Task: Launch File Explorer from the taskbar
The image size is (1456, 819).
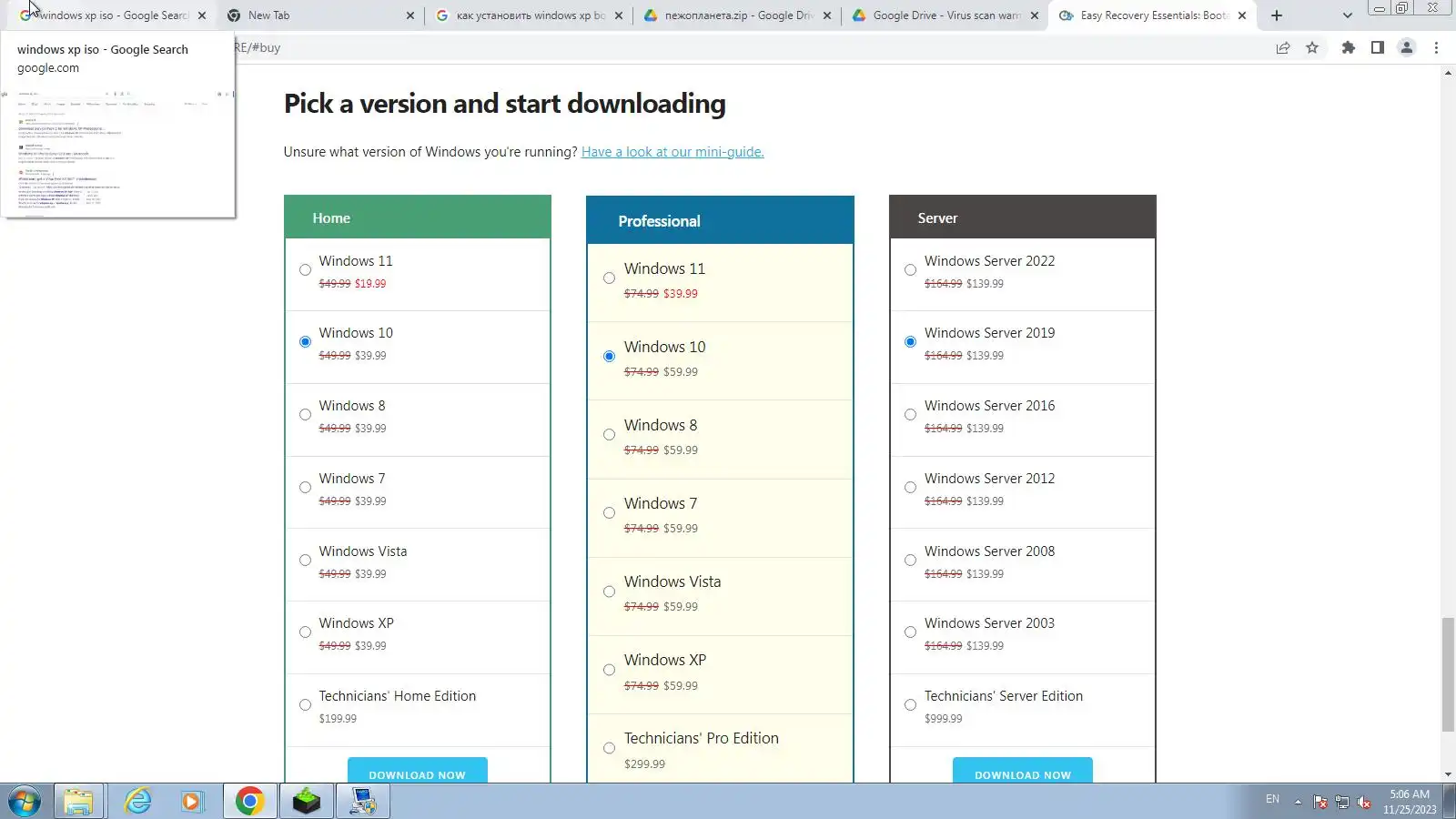Action: coord(78,802)
